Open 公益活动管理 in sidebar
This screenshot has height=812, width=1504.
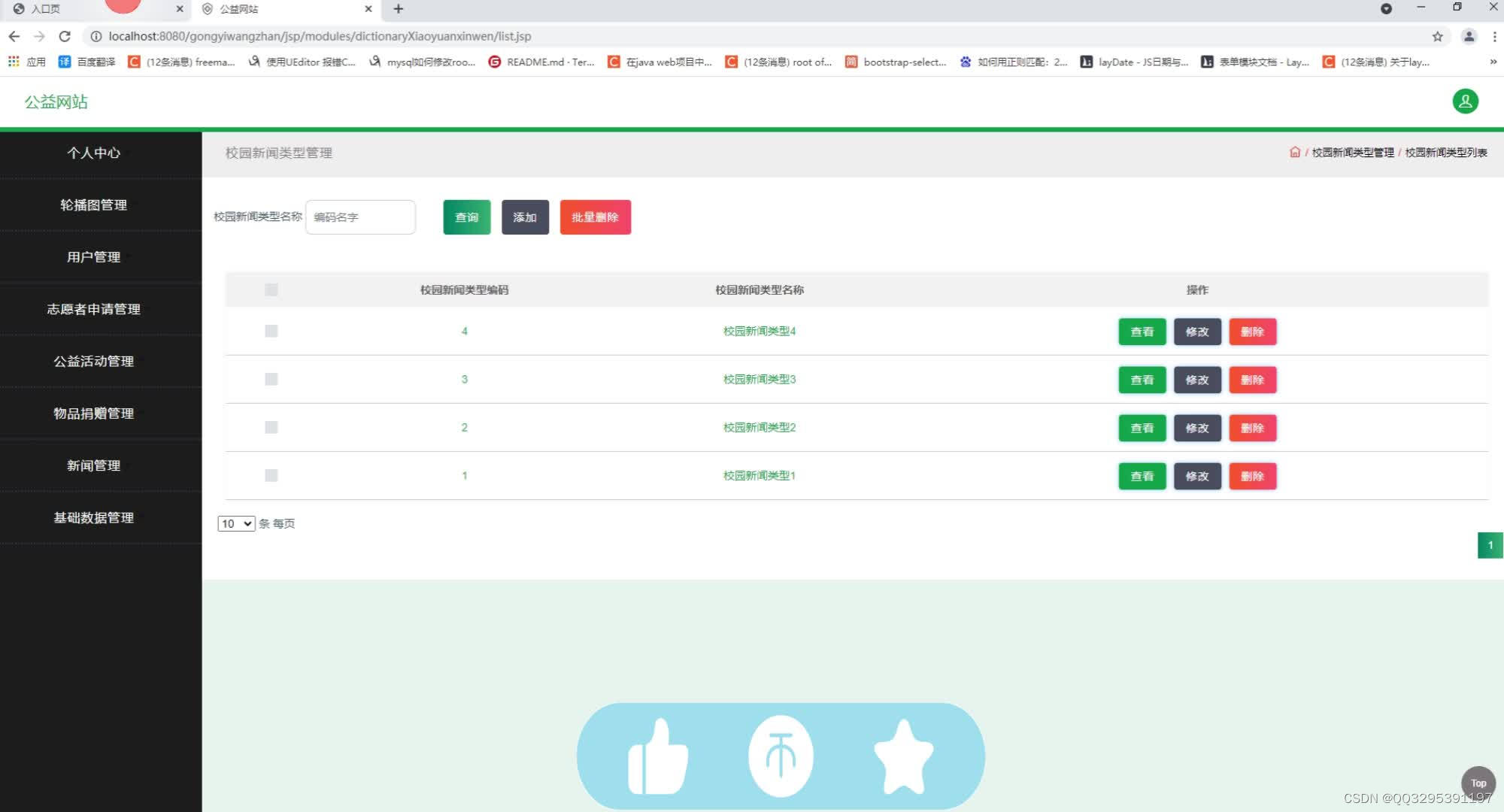click(94, 361)
